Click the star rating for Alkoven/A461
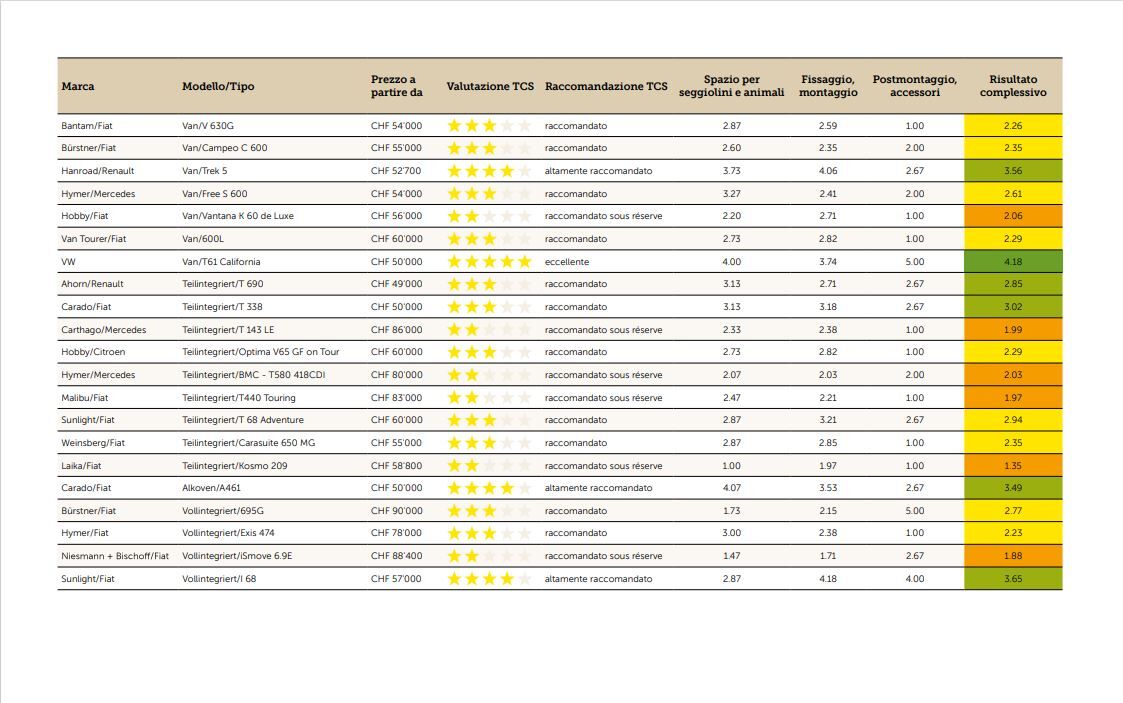Viewport: 1123px width, 703px height. tap(489, 488)
